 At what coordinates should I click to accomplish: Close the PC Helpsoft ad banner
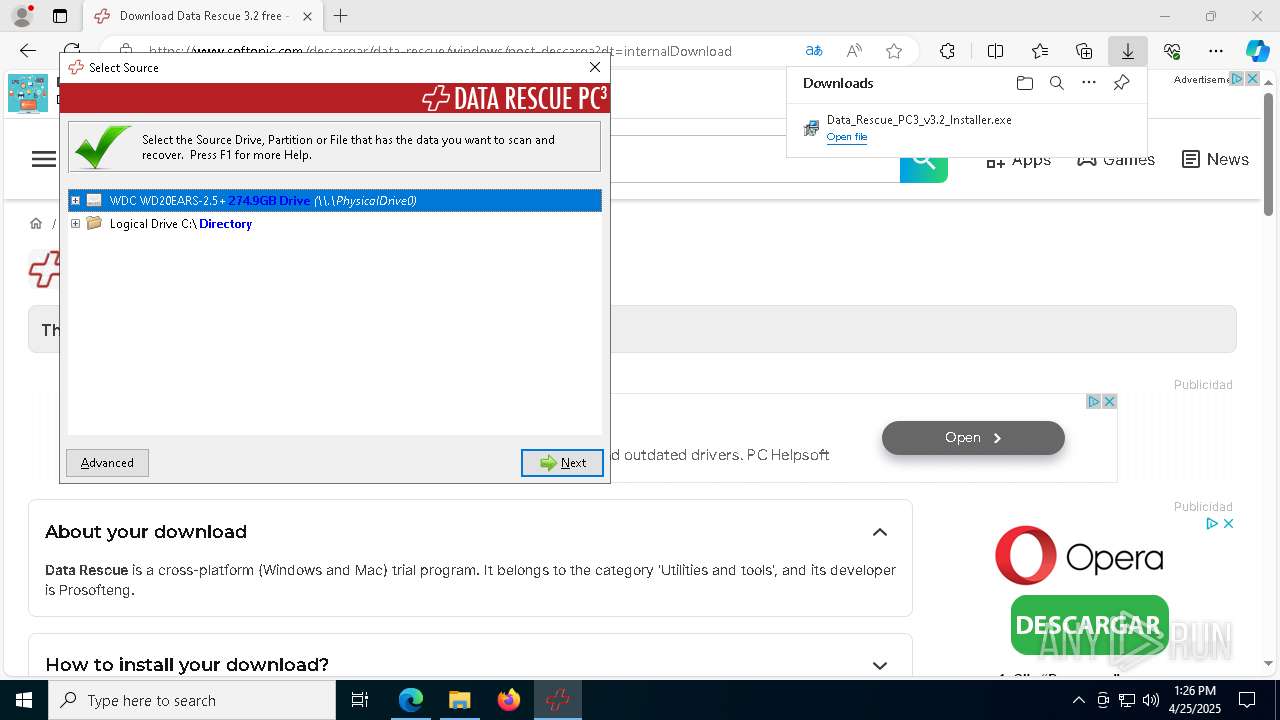(x=1109, y=401)
